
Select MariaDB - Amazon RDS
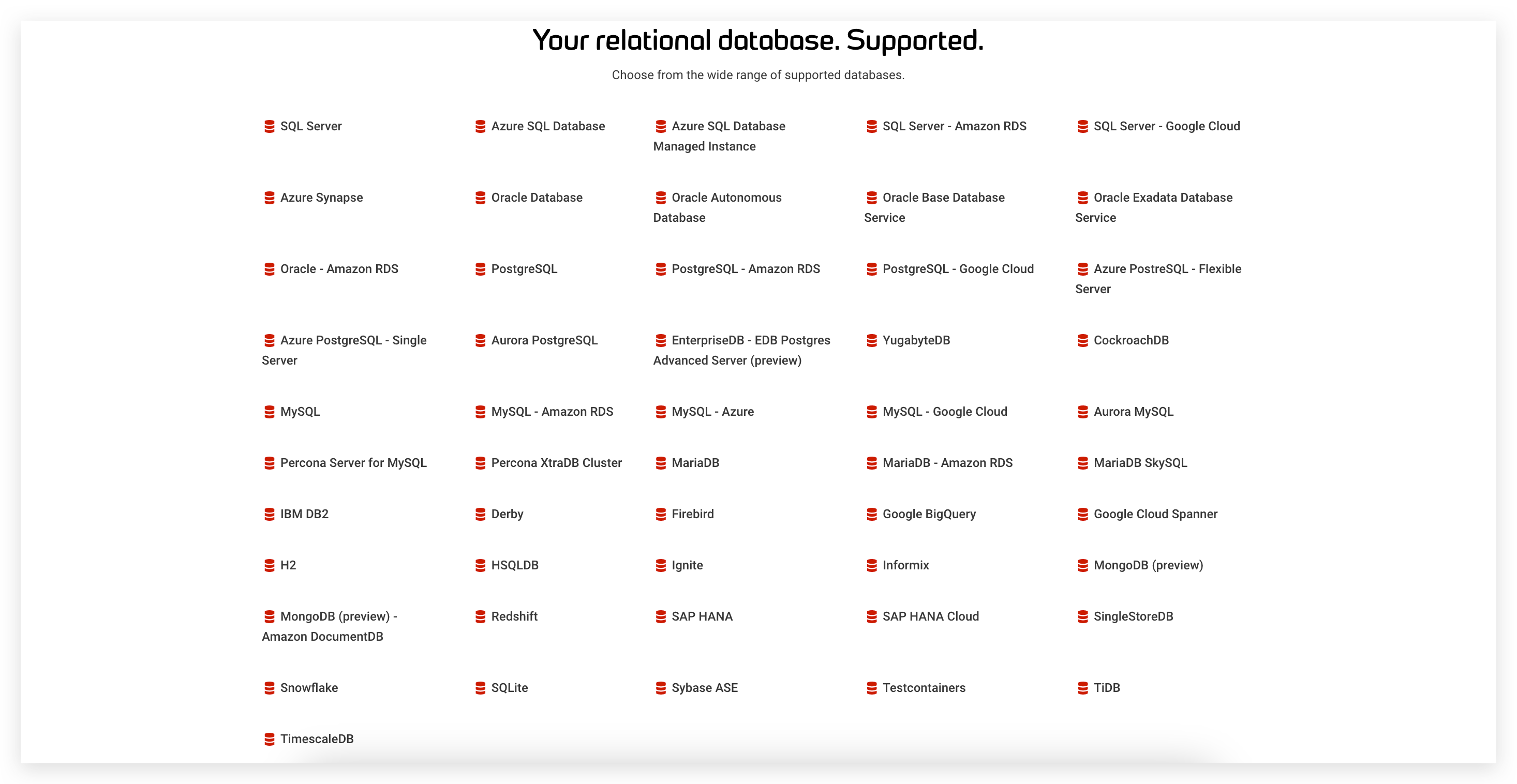point(947,463)
